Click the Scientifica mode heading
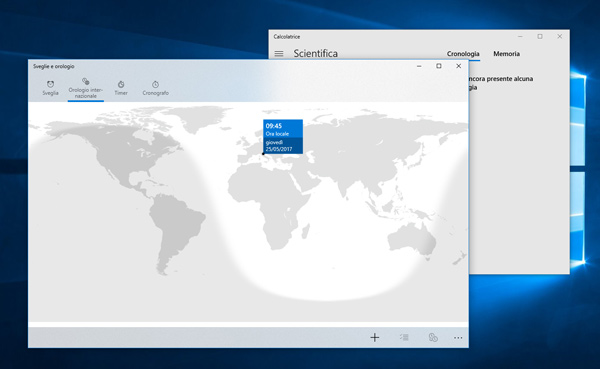 (x=316, y=54)
